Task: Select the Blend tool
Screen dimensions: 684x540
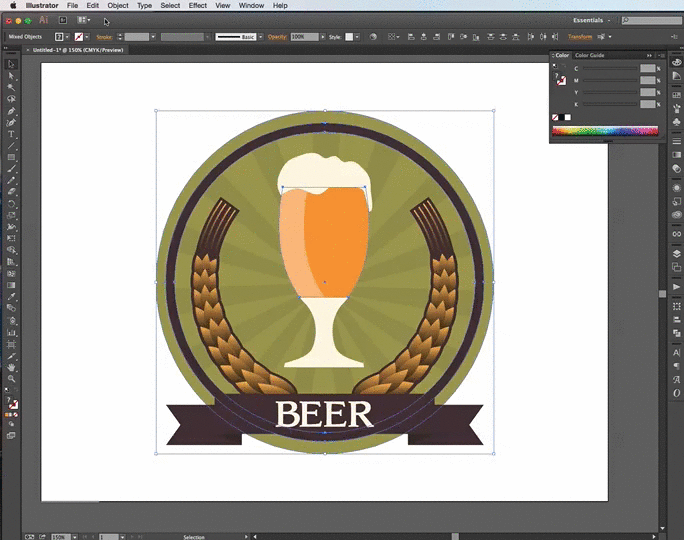Action: point(11,308)
